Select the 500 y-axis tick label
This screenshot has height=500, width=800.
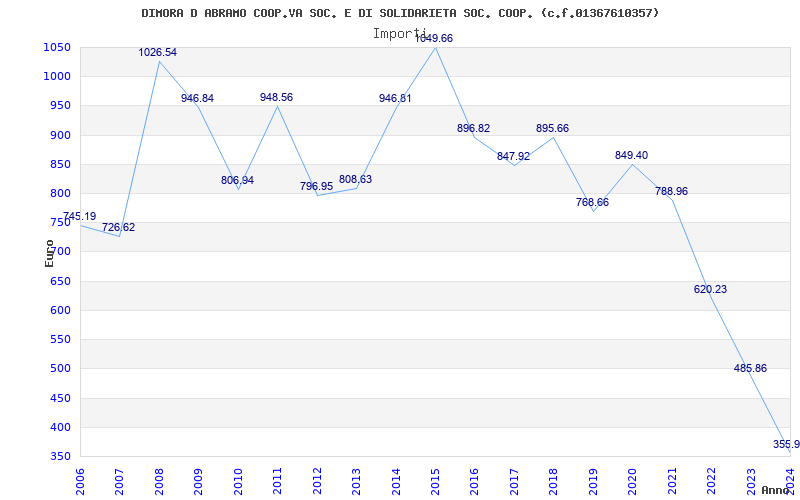(61, 369)
